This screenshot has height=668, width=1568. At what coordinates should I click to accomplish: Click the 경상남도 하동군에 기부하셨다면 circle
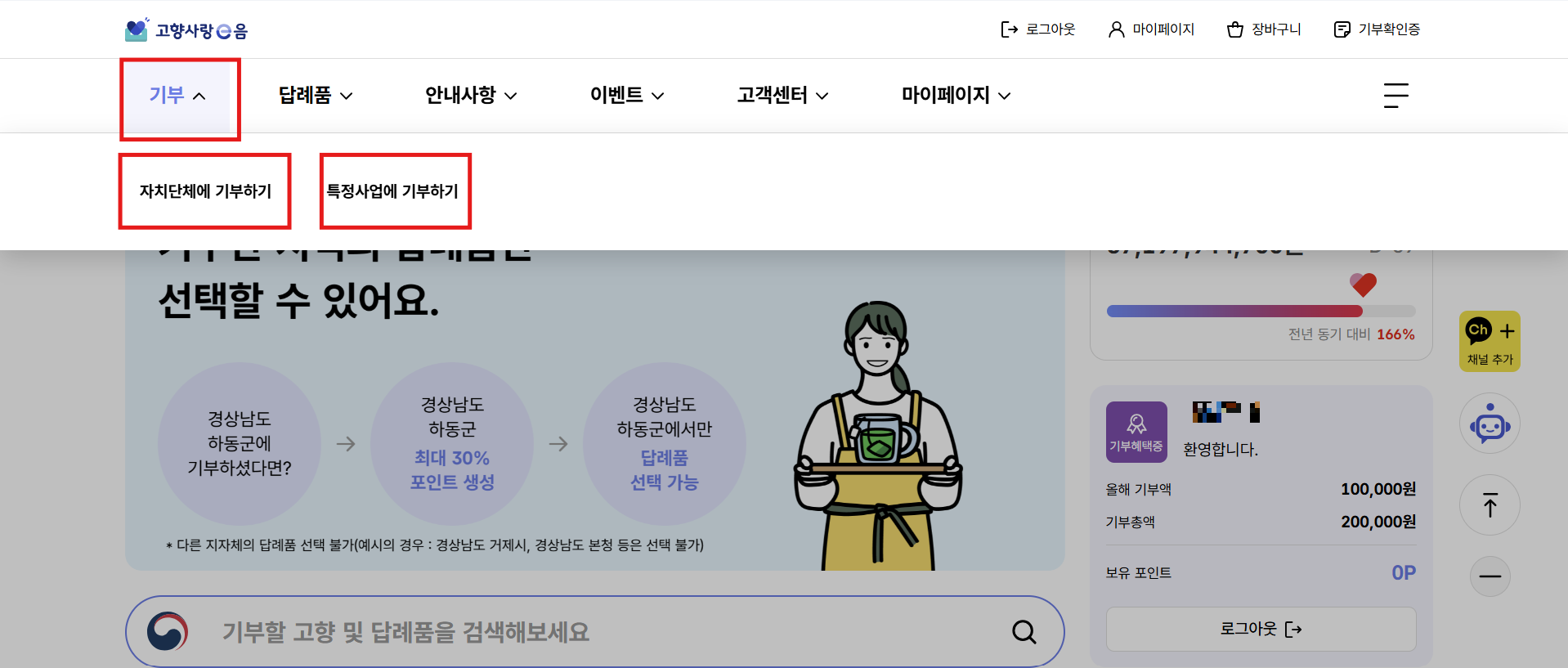coord(240,443)
